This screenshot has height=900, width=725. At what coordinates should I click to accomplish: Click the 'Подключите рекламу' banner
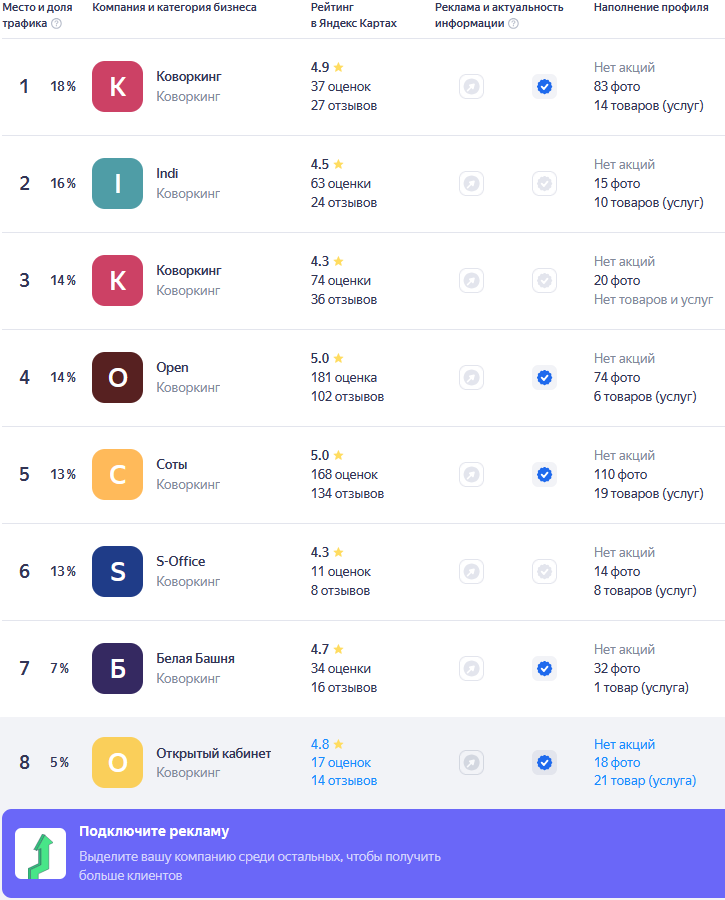point(363,854)
